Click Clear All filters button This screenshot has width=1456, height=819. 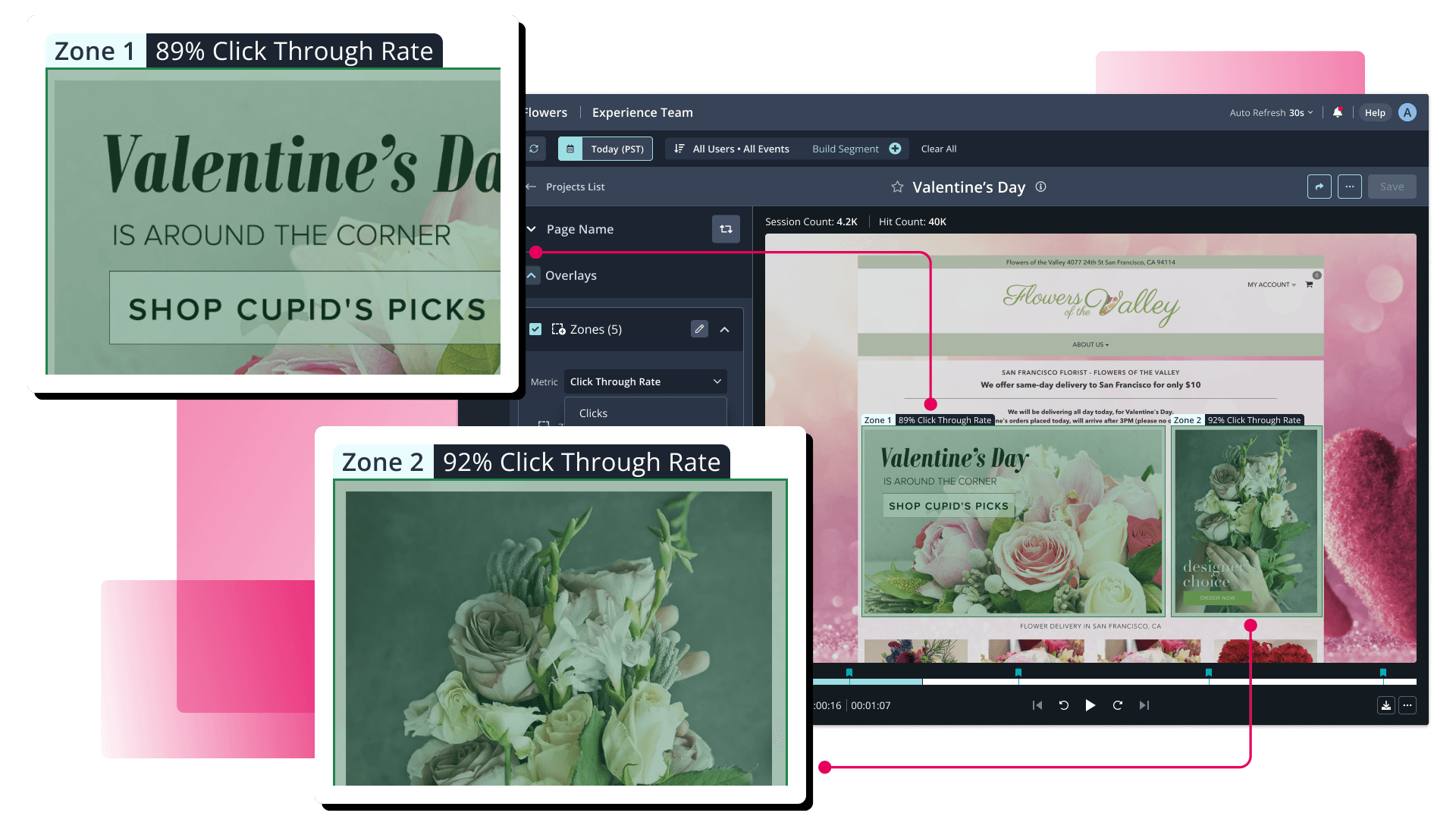point(939,149)
